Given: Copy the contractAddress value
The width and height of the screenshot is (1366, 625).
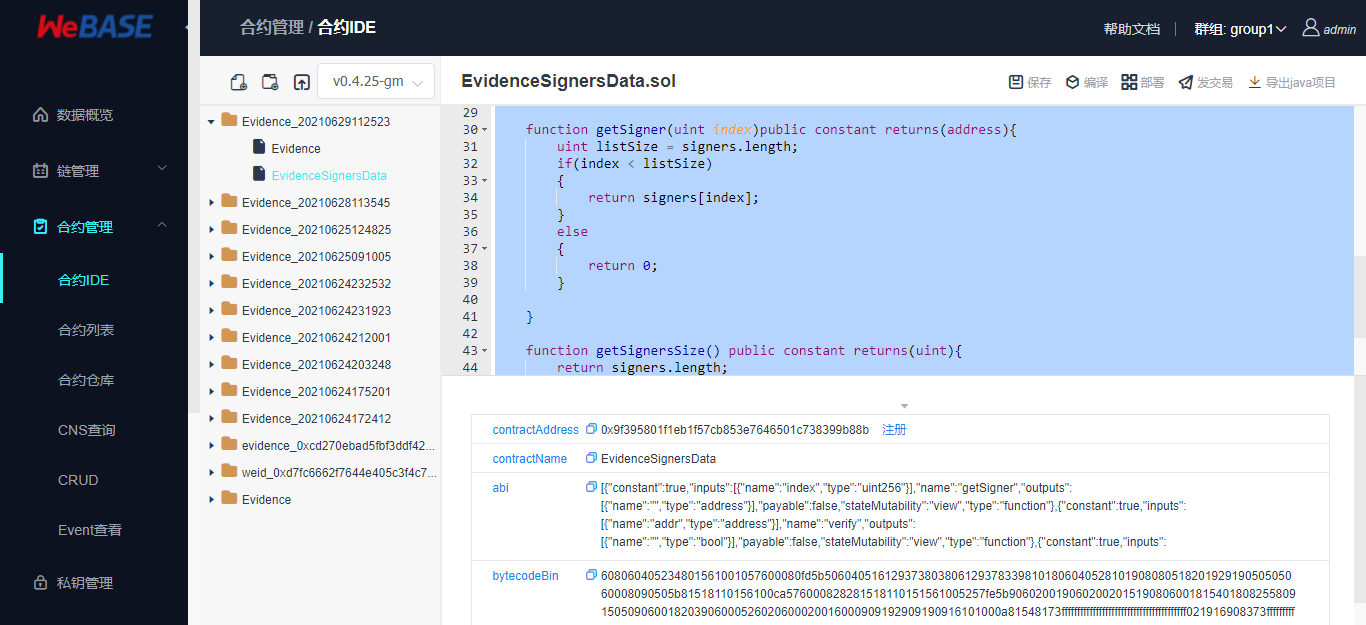Looking at the screenshot, I should click(591, 430).
